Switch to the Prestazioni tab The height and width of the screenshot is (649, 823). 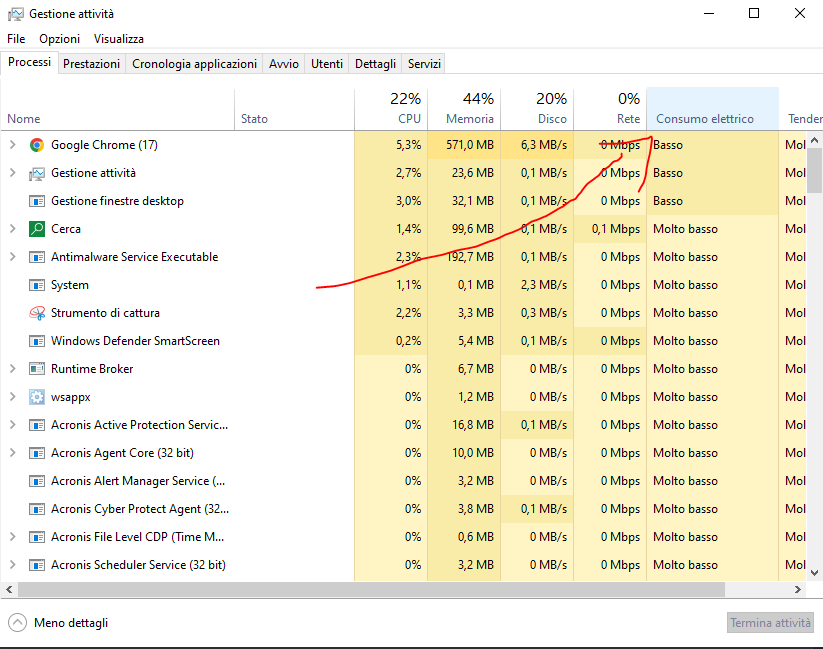coord(91,64)
